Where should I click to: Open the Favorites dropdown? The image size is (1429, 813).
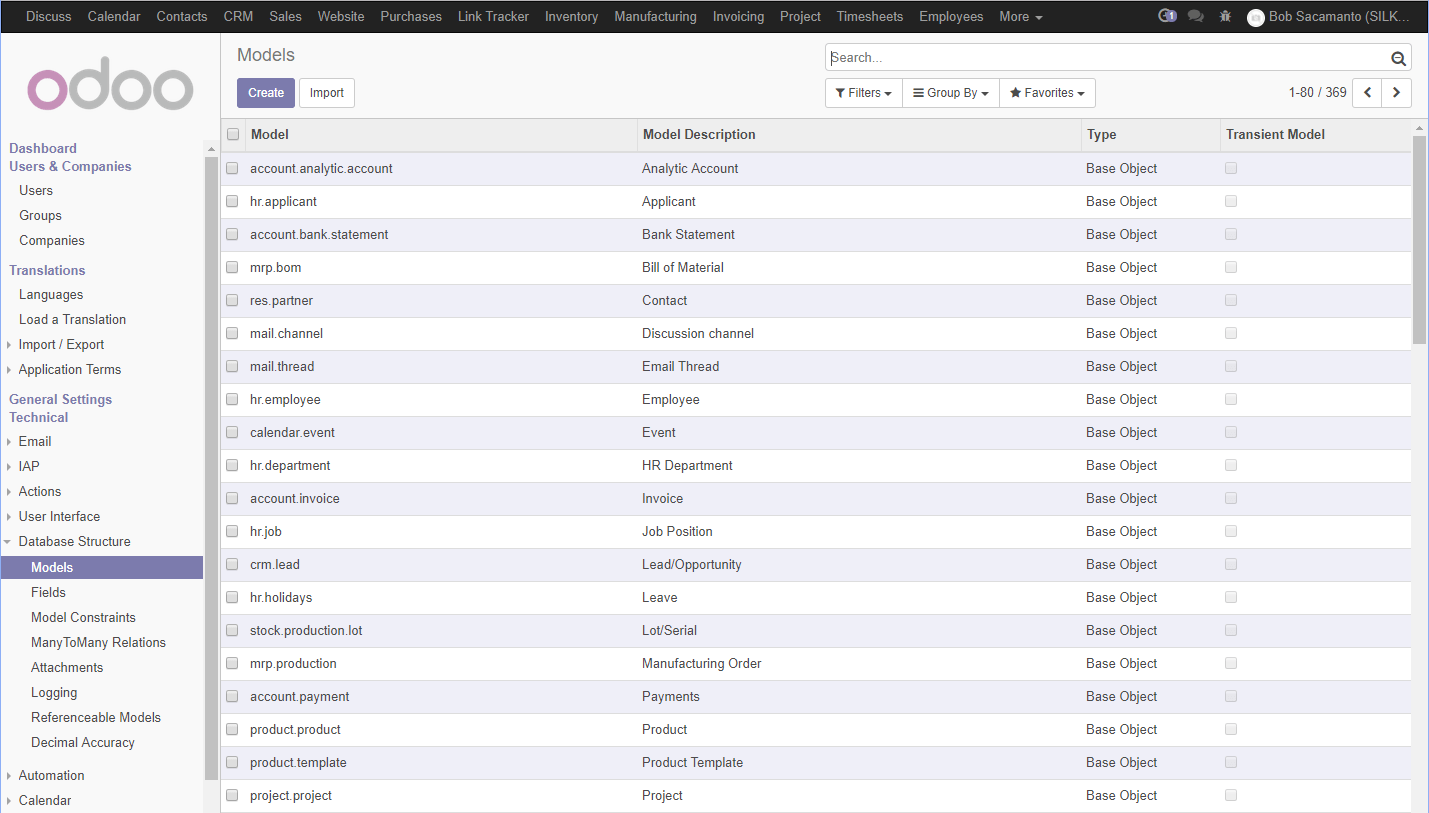click(1047, 93)
